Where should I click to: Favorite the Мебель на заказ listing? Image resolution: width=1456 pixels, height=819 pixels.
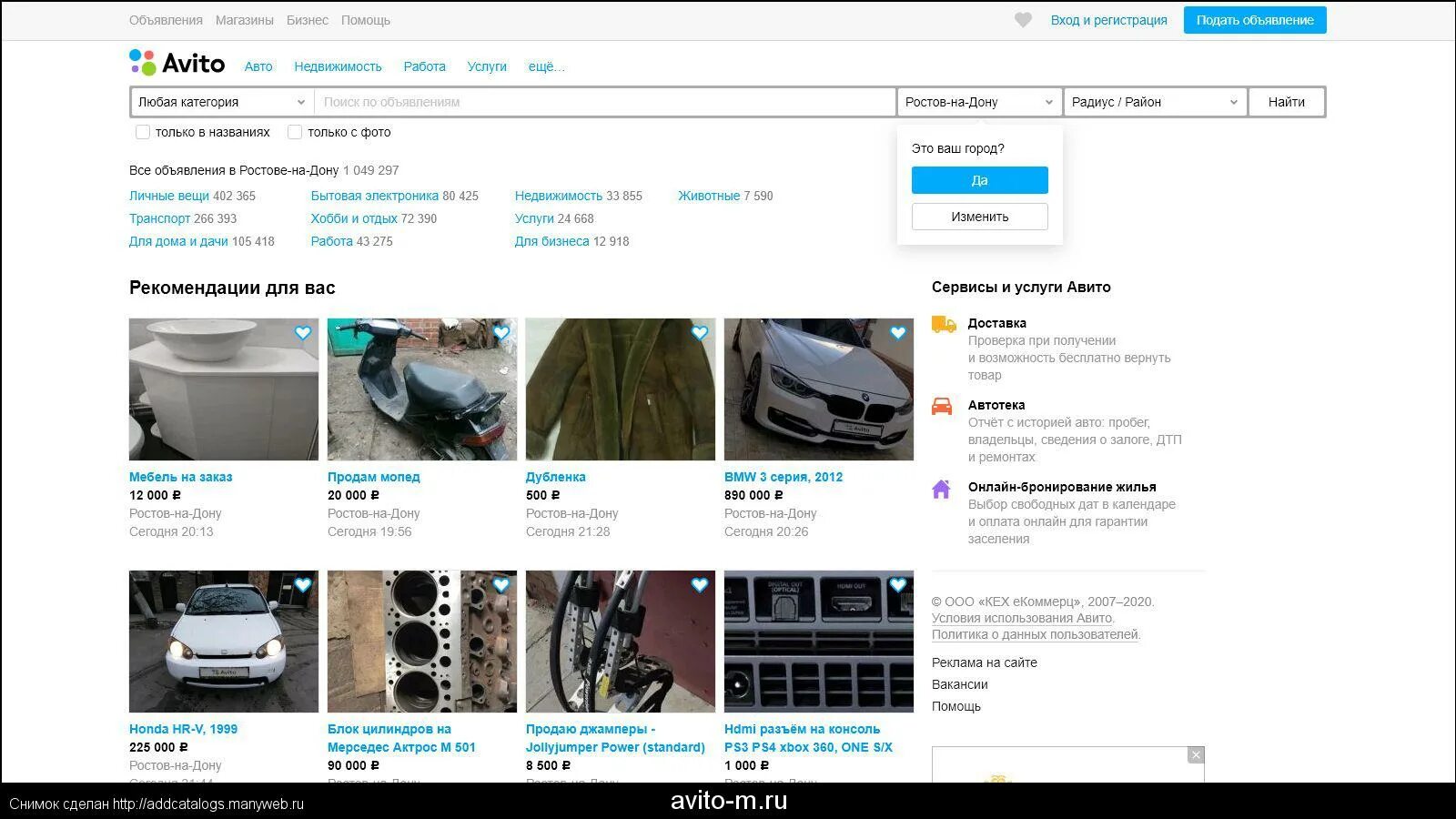(x=303, y=333)
